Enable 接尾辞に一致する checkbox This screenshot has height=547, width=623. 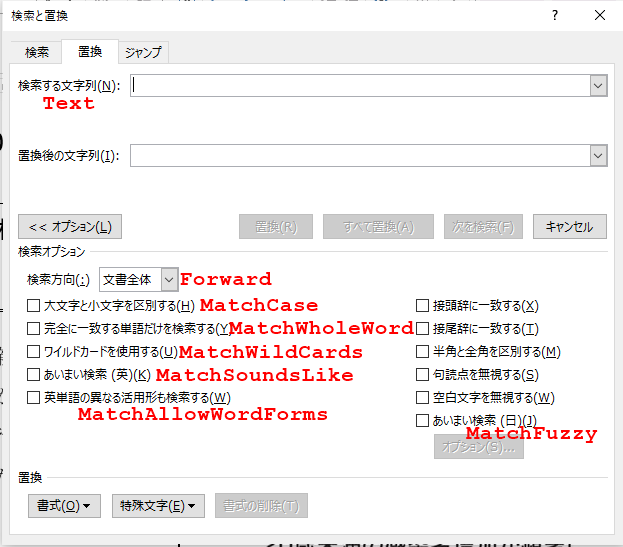coord(422,329)
